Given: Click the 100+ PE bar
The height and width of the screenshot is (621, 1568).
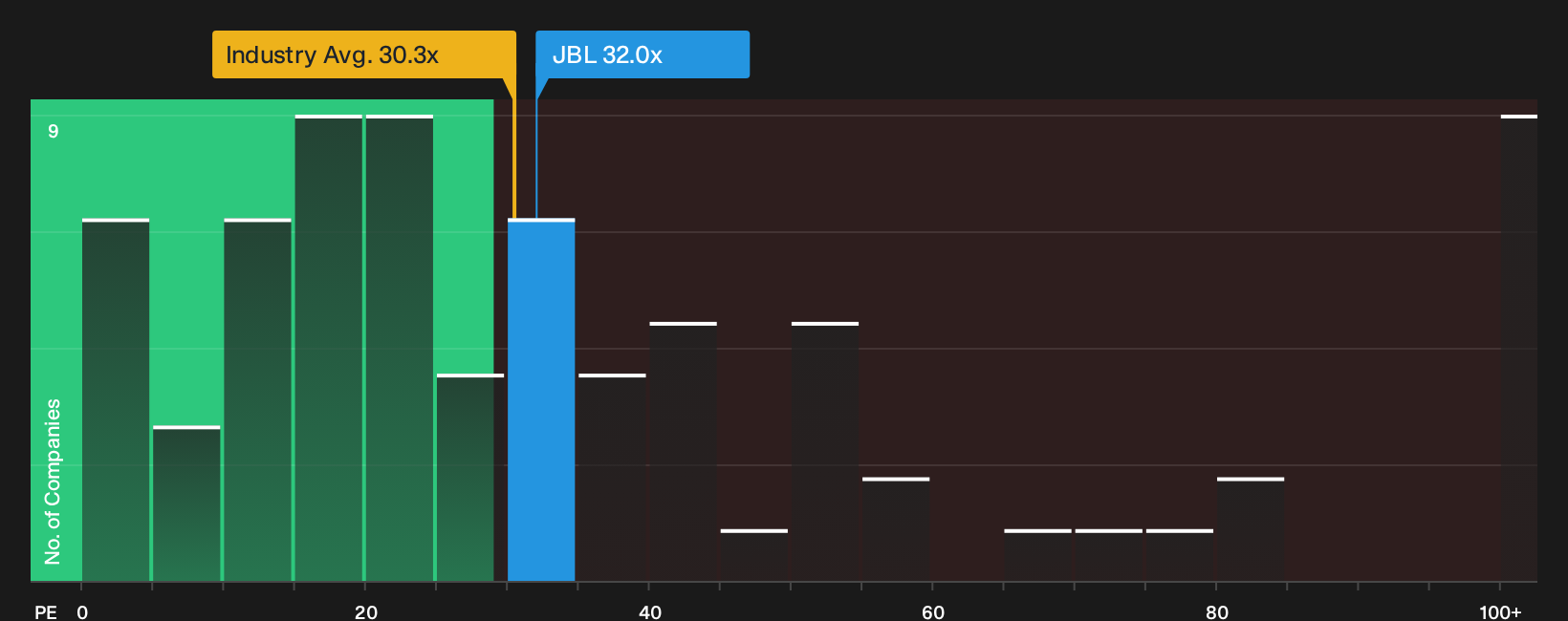Looking at the screenshot, I should pyautogui.click(x=1519, y=349).
